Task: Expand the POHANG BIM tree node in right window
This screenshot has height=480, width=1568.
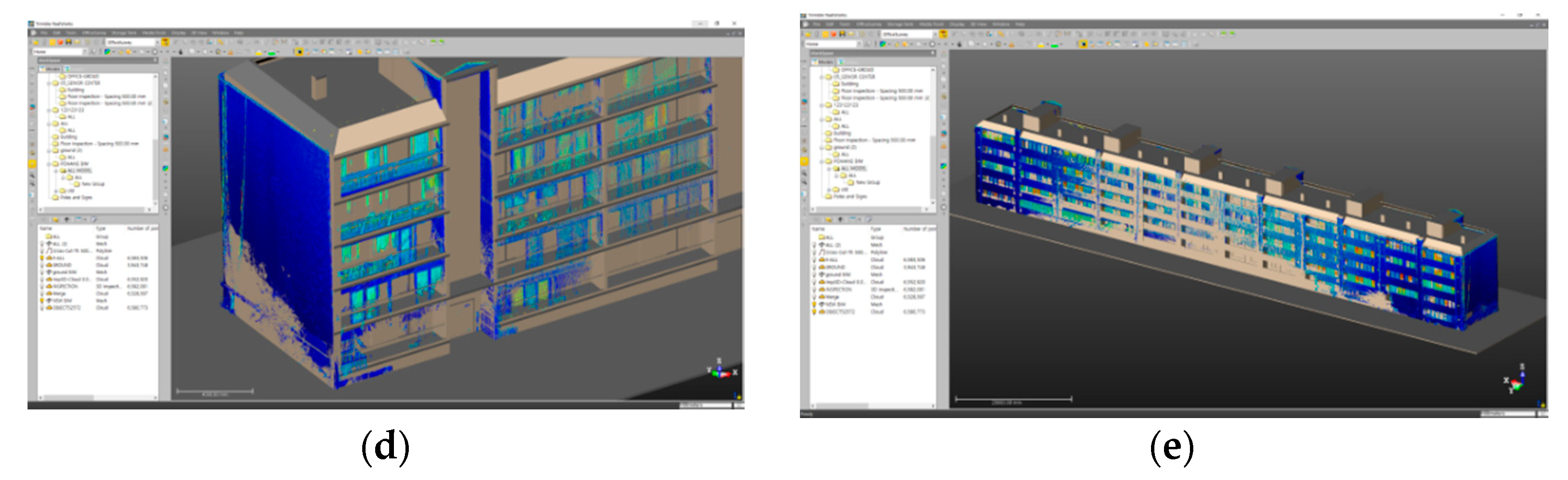Action: tap(822, 161)
